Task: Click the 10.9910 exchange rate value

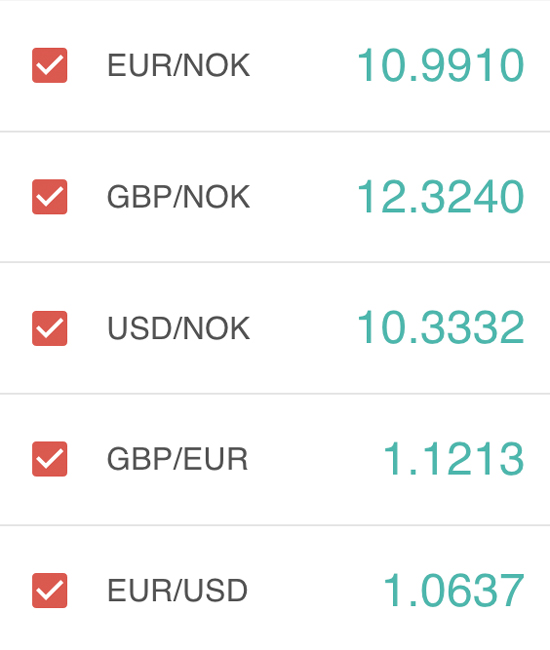Action: click(441, 65)
